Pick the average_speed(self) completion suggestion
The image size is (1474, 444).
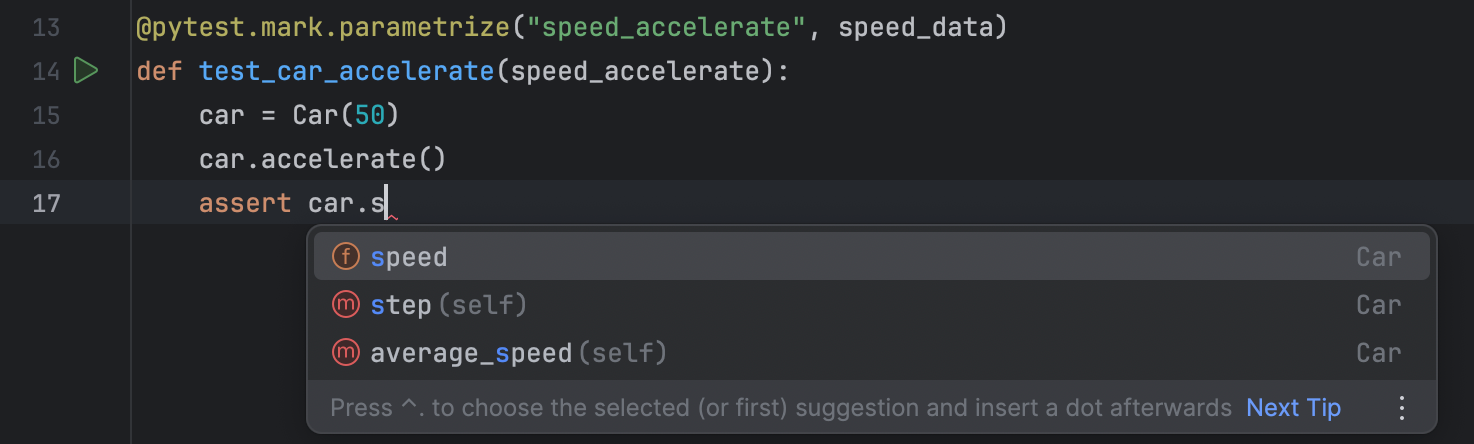[x=518, y=353]
